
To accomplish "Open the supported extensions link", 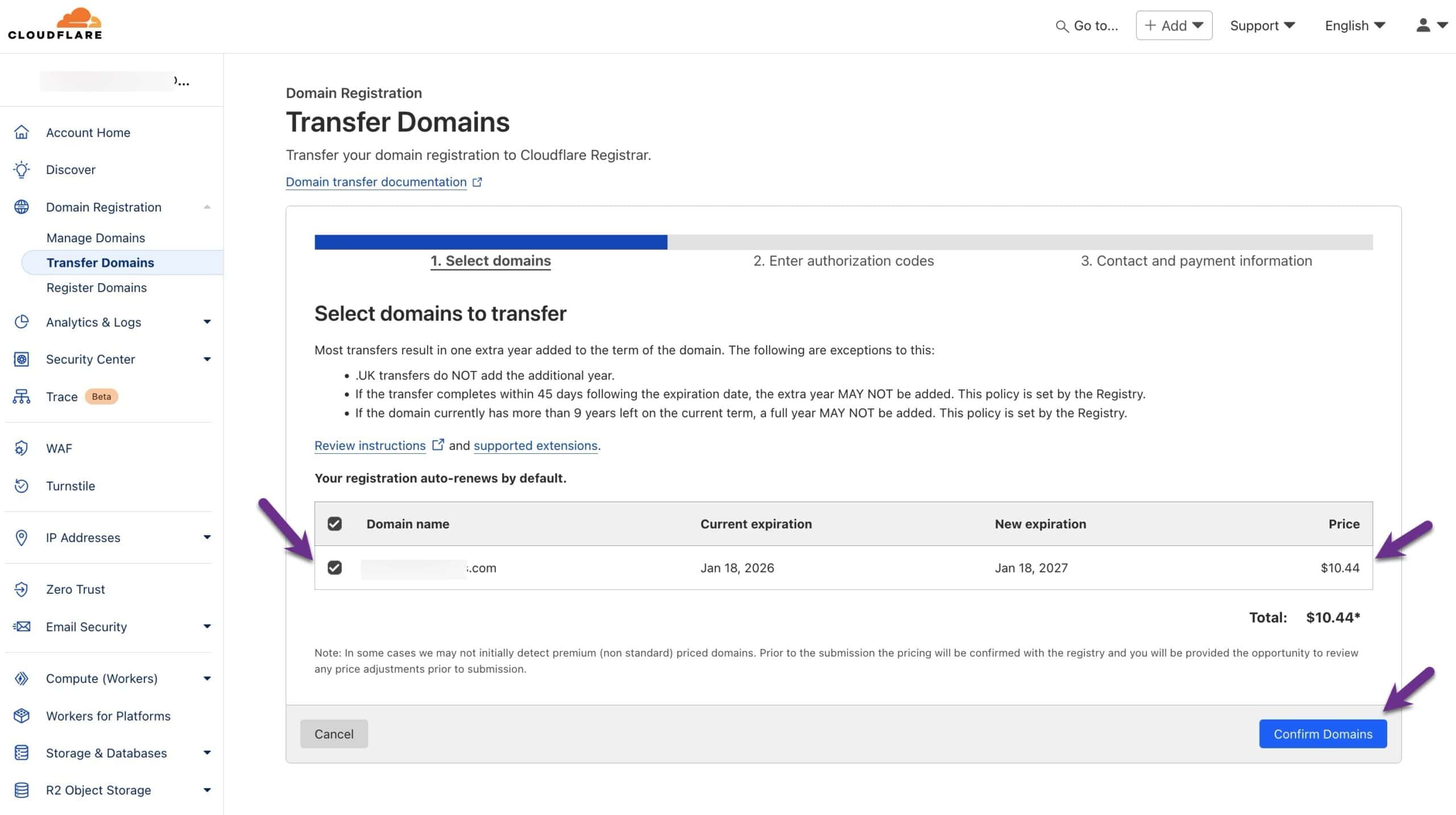I will click(535, 445).
